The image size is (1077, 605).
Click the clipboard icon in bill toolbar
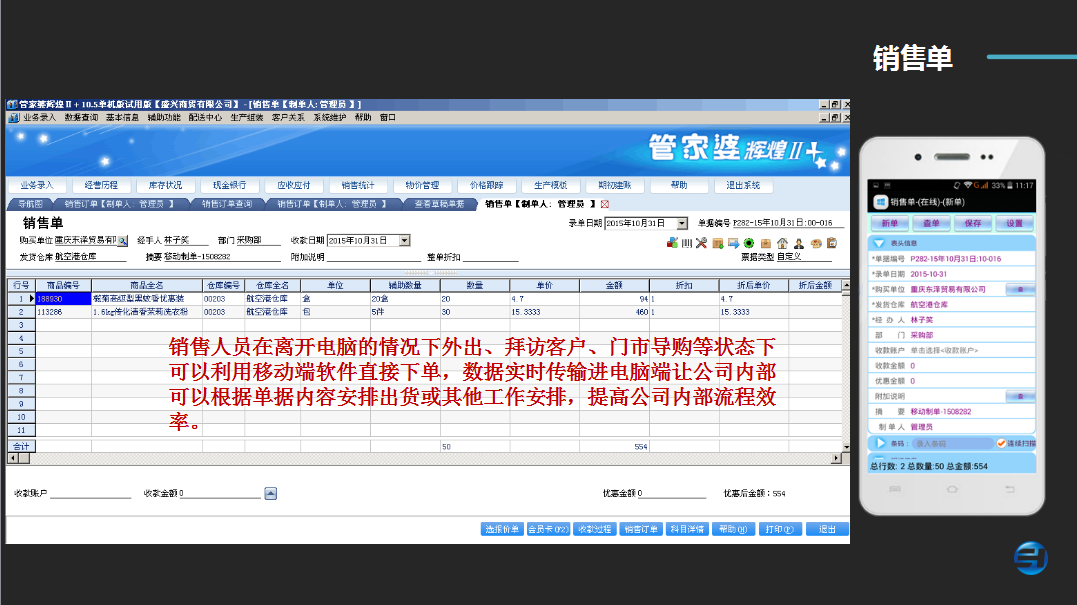point(832,243)
